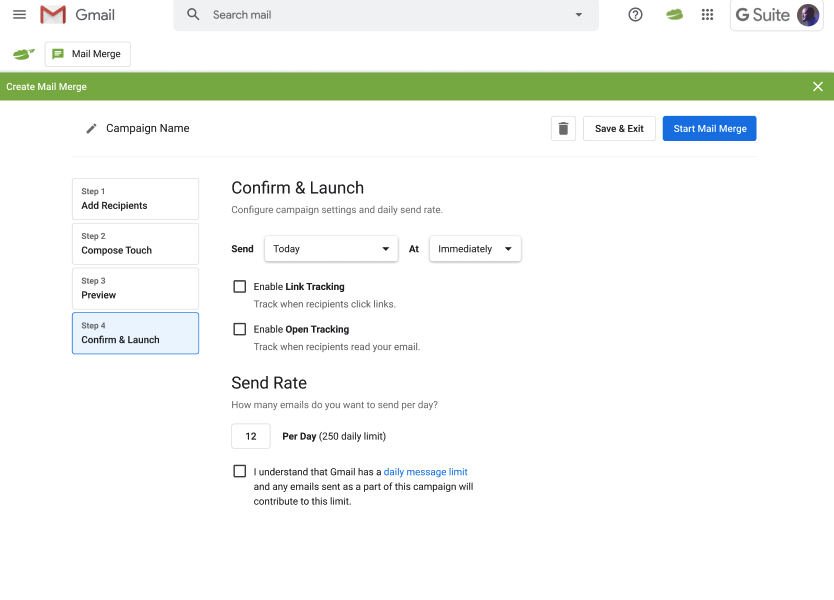This screenshot has height=600, width=834.
Task: Click the search magnifier icon
Action: click(194, 15)
